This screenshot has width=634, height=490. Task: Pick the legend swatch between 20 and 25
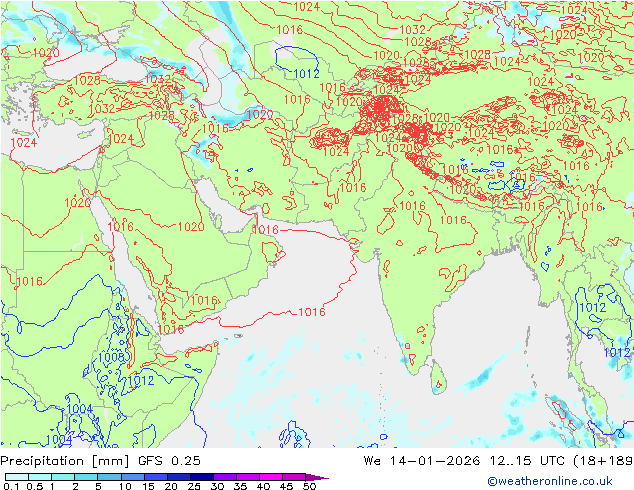[x=179, y=477]
